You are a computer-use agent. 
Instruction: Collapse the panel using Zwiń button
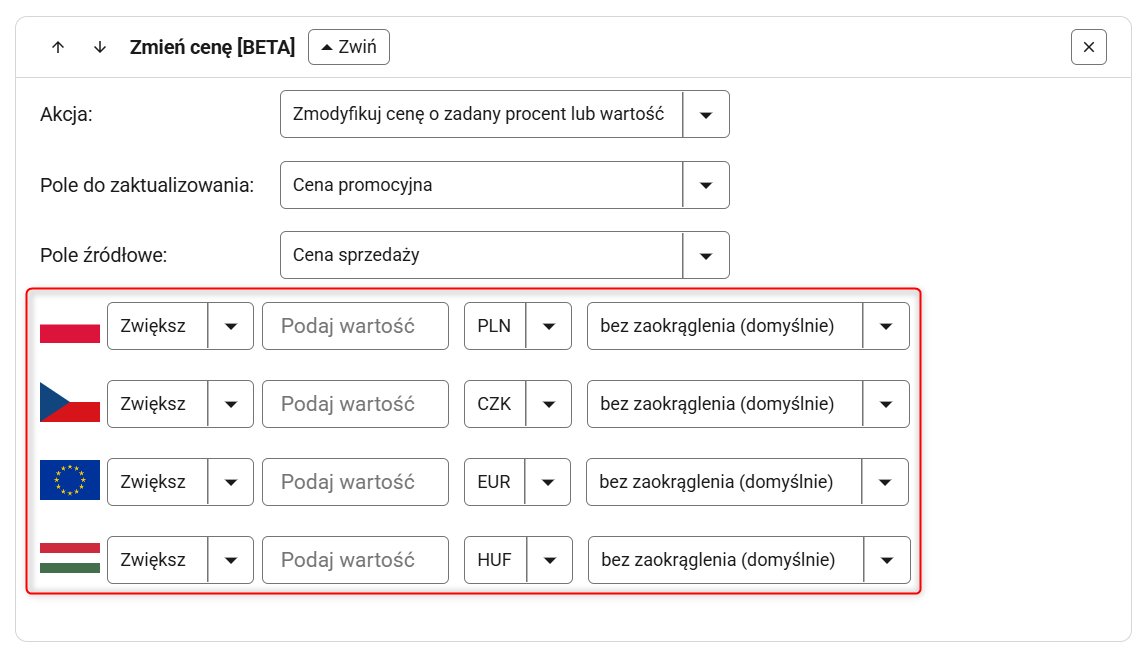tap(348, 47)
